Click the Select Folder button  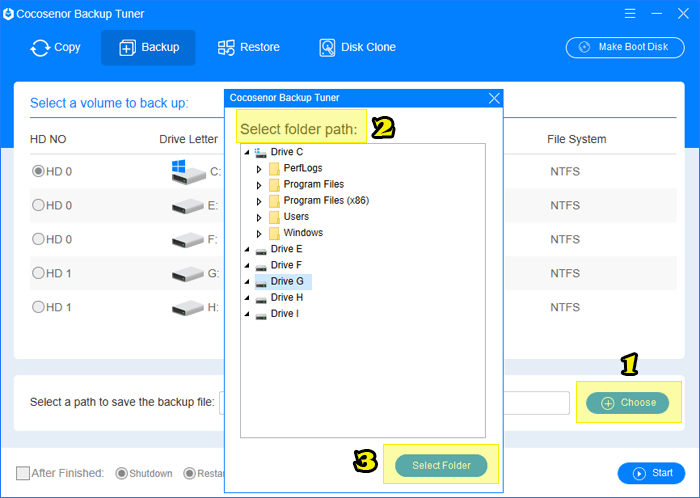[441, 465]
